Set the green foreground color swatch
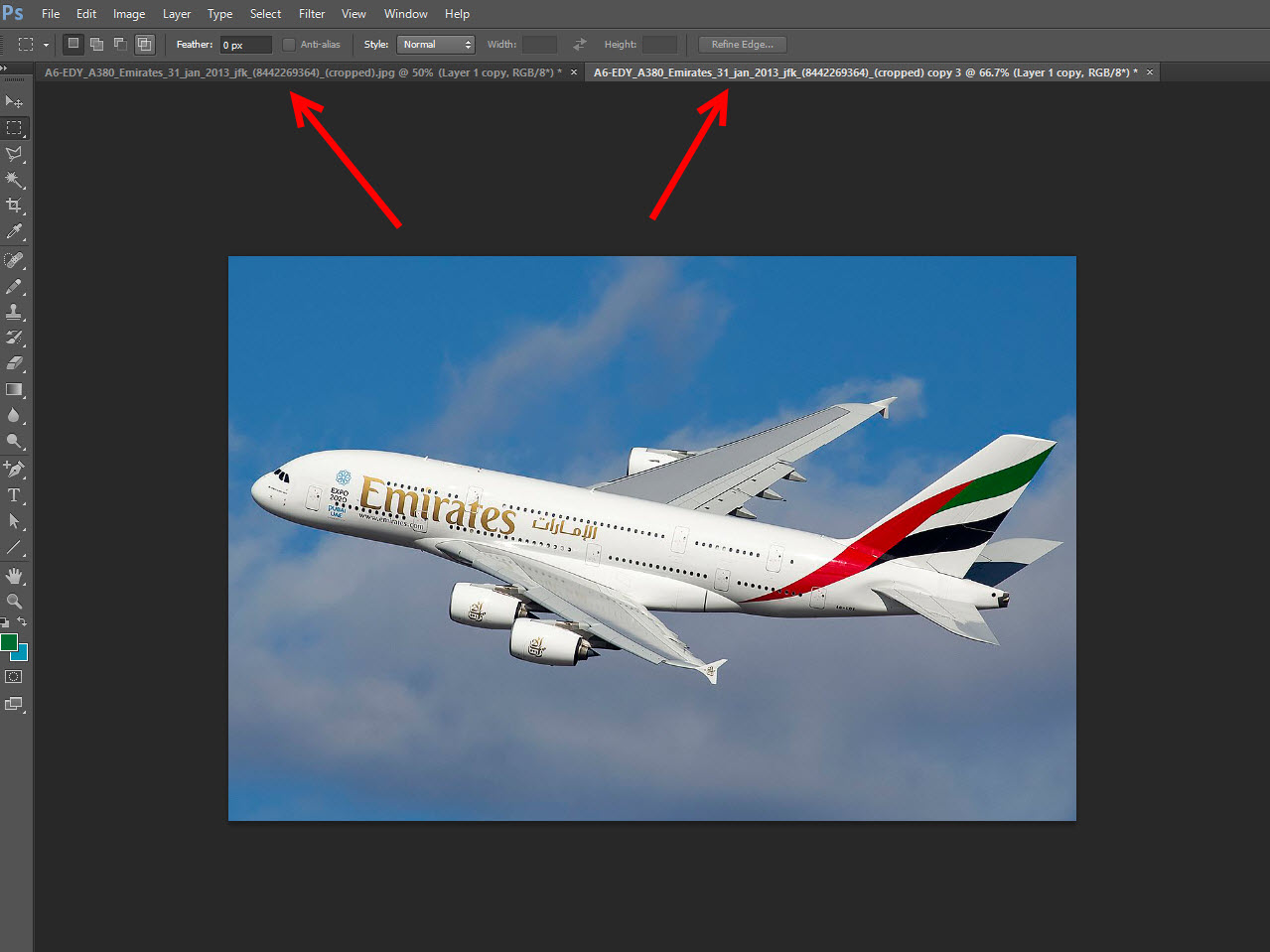The height and width of the screenshot is (952, 1270). (x=8, y=641)
